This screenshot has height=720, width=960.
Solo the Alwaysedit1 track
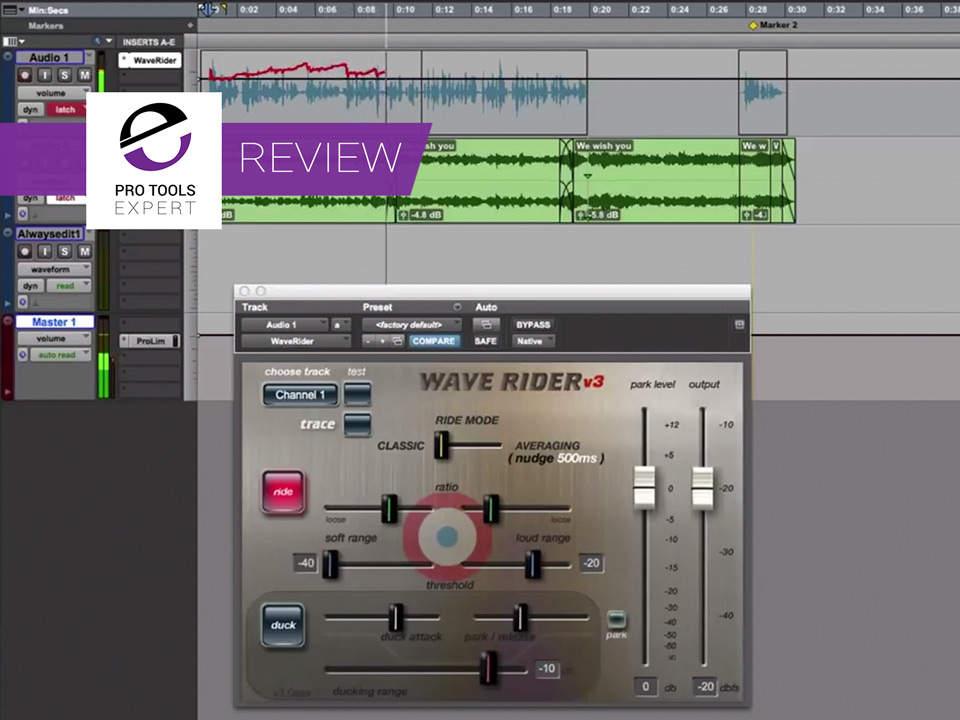(64, 252)
